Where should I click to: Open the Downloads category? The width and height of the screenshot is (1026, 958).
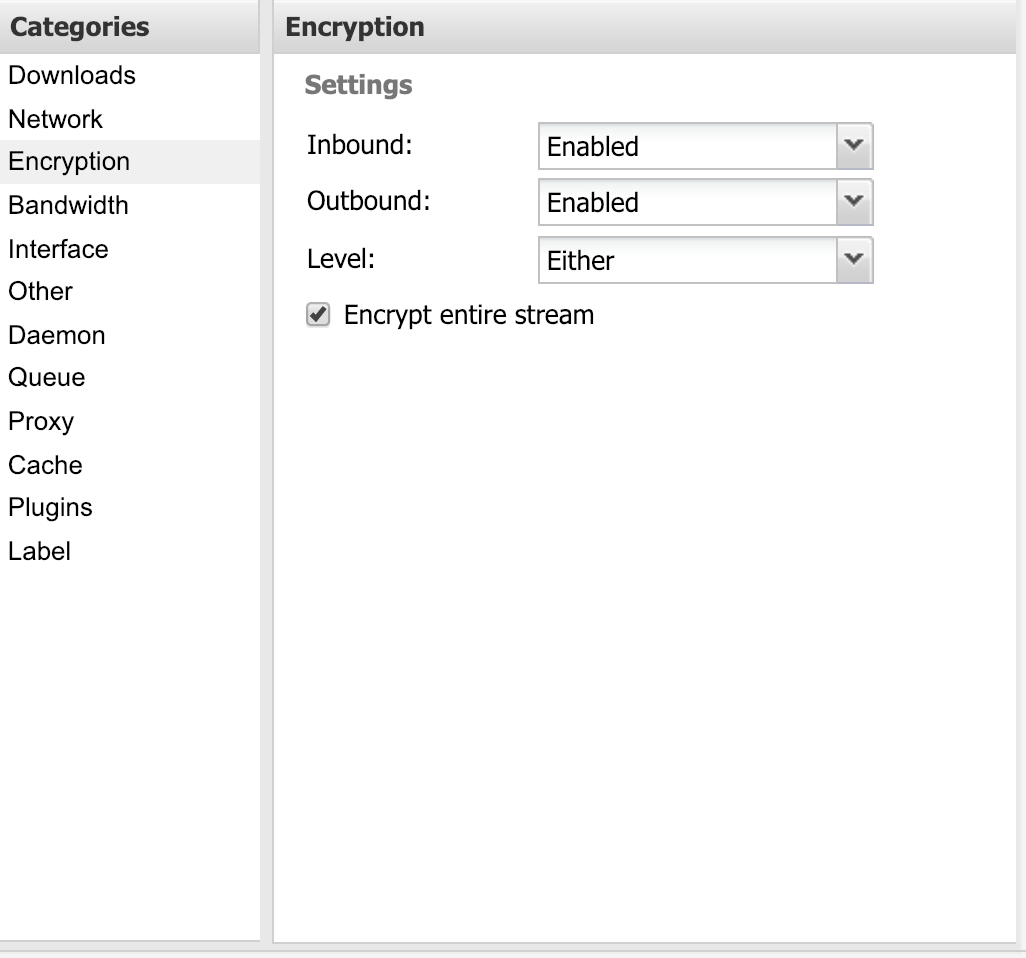72,76
